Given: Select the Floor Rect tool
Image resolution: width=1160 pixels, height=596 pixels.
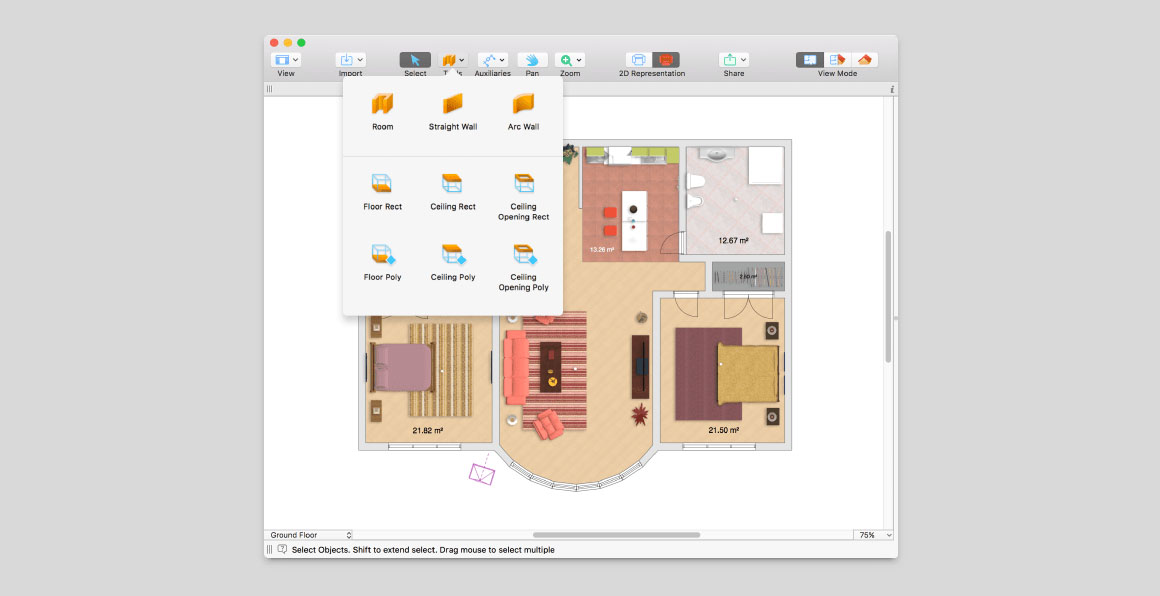Looking at the screenshot, I should [382, 192].
